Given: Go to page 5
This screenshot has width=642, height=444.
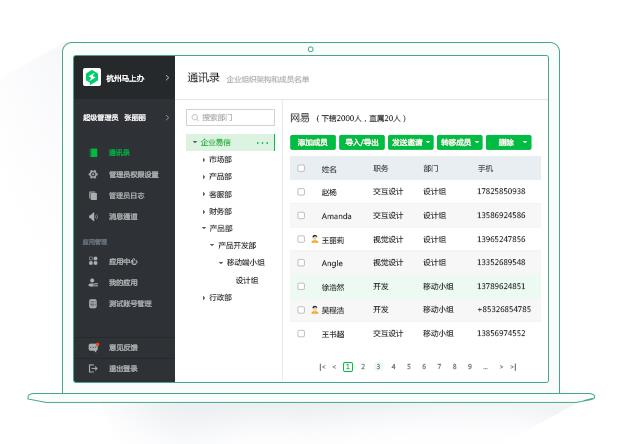Looking at the screenshot, I should tap(409, 367).
